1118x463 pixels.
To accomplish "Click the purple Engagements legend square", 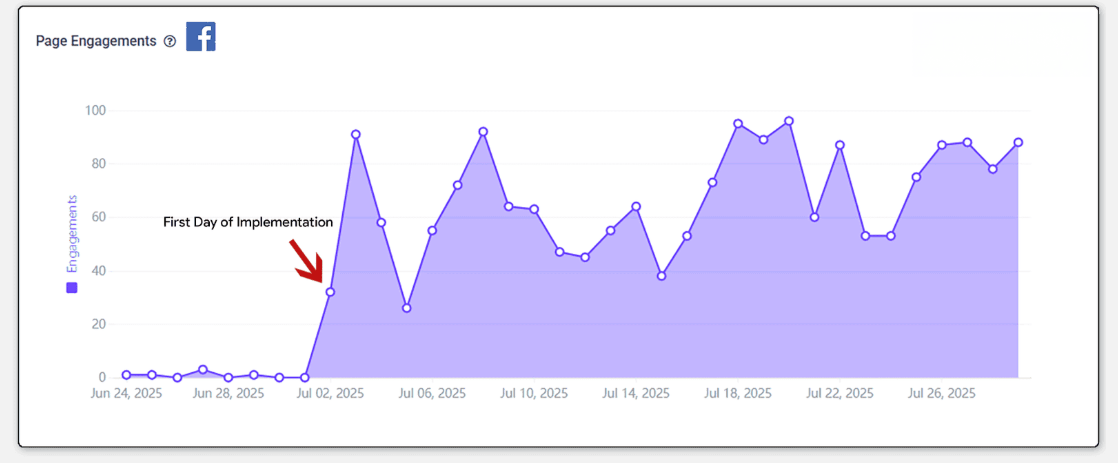I will [x=72, y=288].
